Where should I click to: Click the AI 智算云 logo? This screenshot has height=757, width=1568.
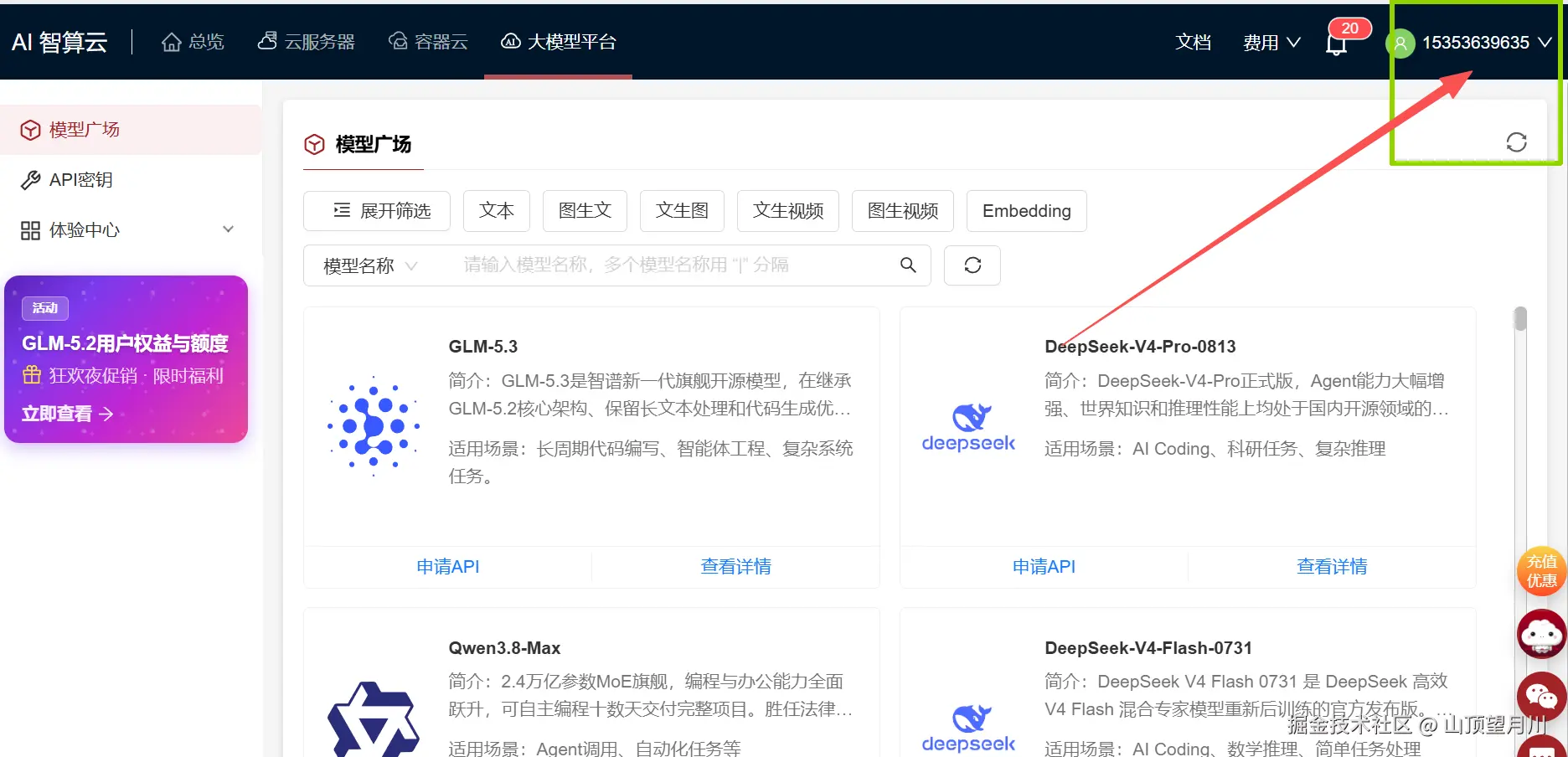[59, 42]
